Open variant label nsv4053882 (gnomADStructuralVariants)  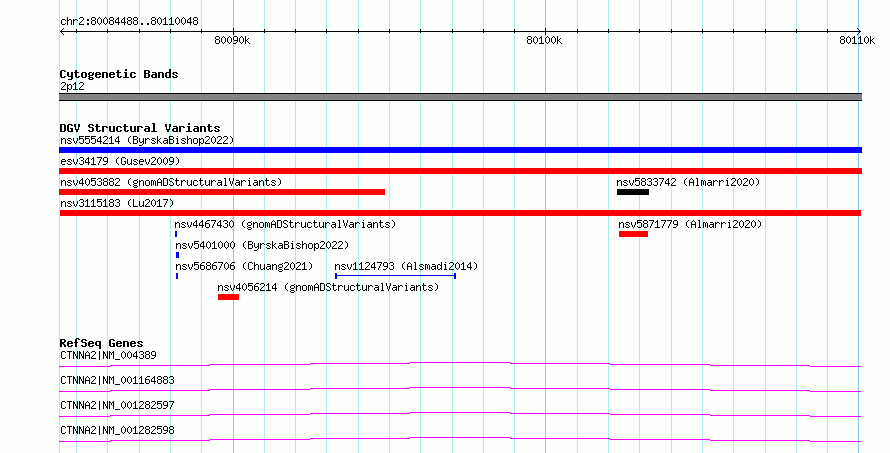point(171,182)
